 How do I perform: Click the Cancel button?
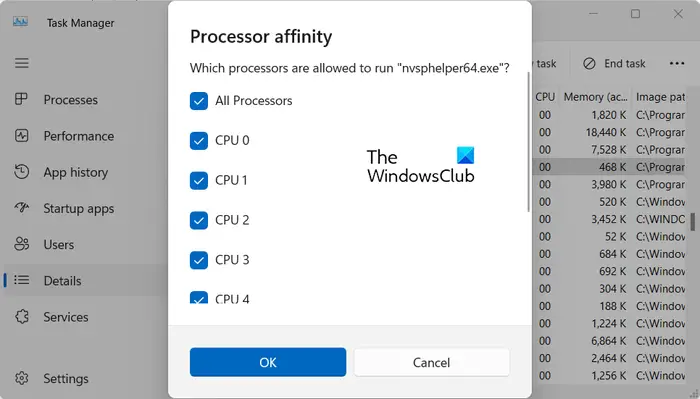[x=431, y=362]
